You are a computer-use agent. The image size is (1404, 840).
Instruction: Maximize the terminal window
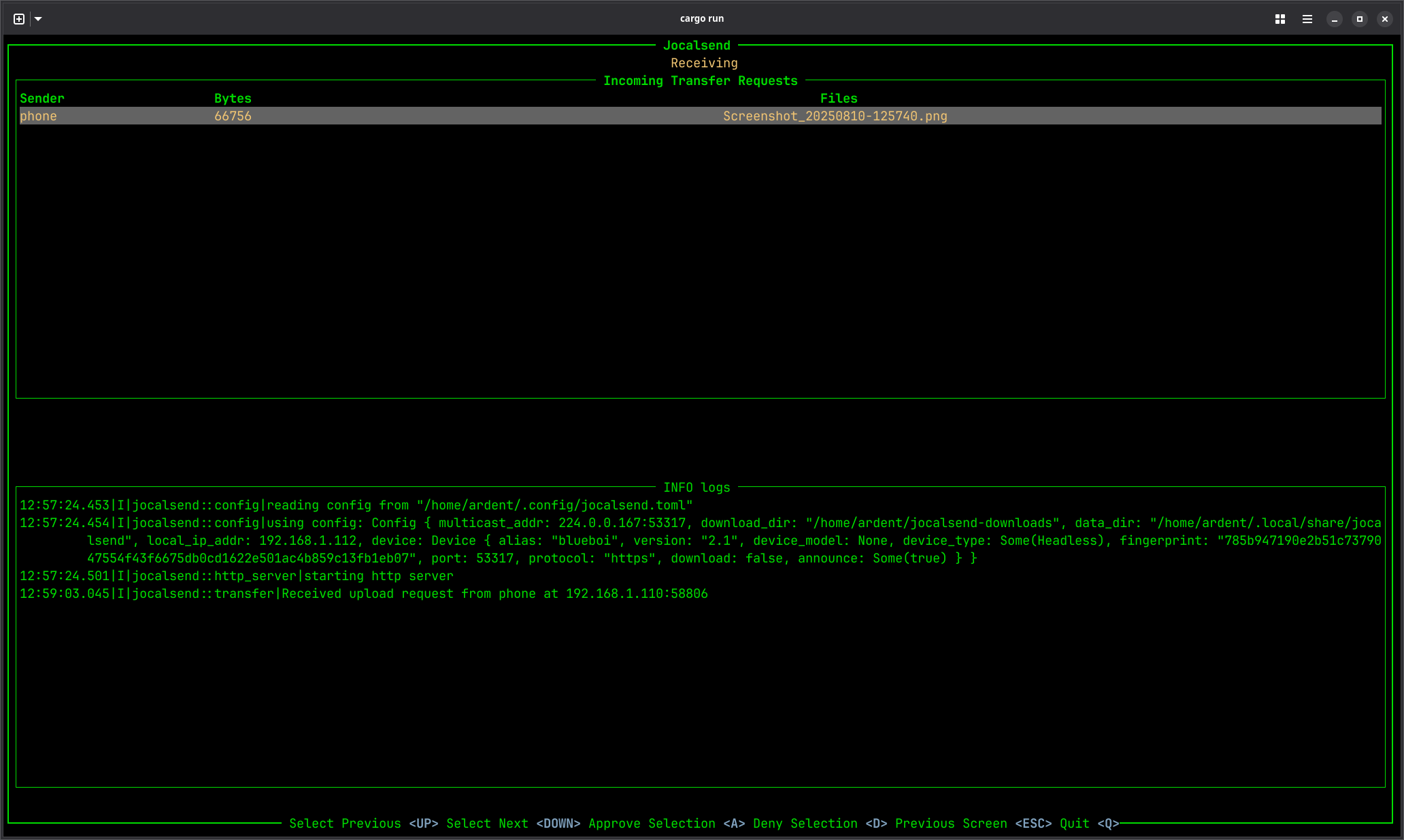pyautogui.click(x=1359, y=19)
